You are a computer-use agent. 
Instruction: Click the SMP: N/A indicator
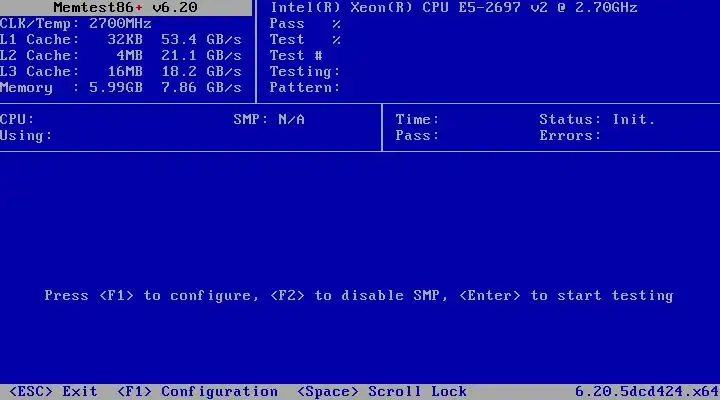coord(269,119)
